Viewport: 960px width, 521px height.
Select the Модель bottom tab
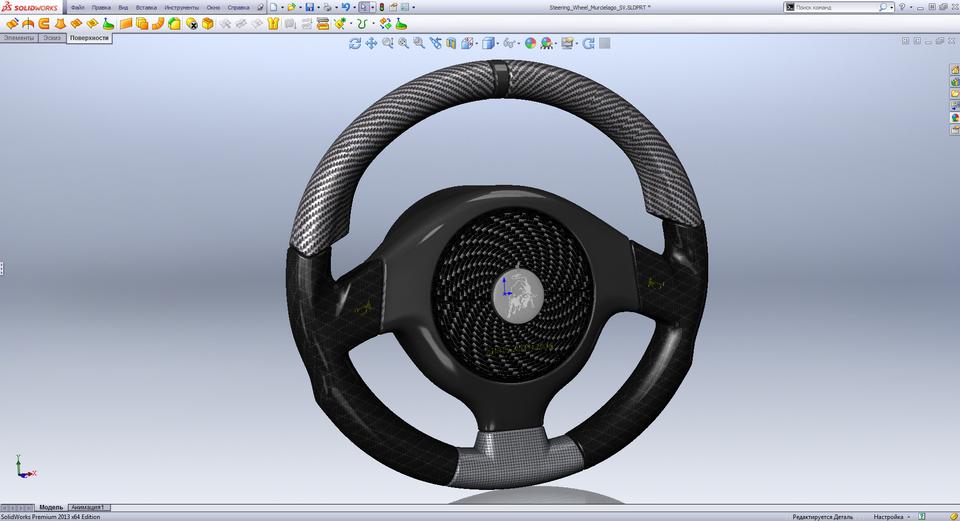tap(51, 508)
